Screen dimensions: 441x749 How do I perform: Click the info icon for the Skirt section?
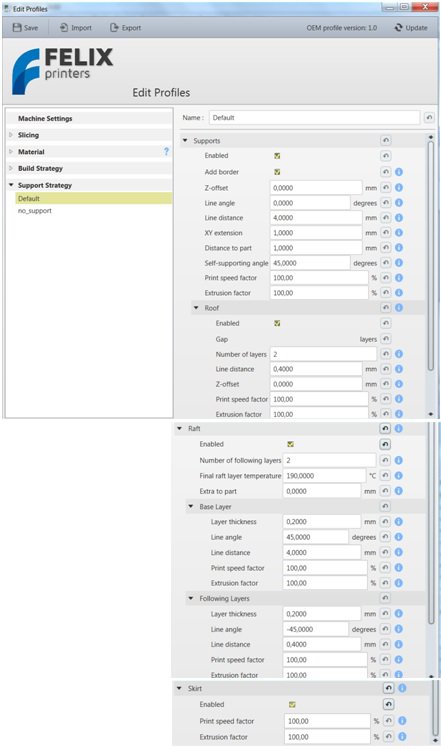[x=402, y=688]
